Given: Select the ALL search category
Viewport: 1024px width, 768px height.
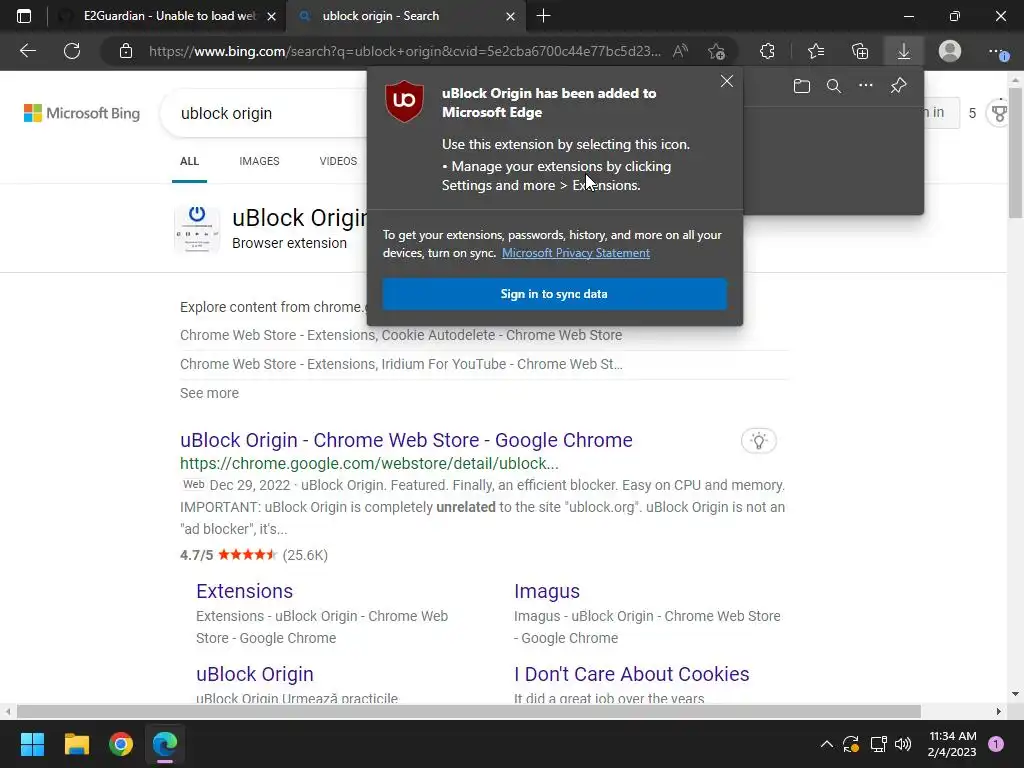Looking at the screenshot, I should [189, 161].
